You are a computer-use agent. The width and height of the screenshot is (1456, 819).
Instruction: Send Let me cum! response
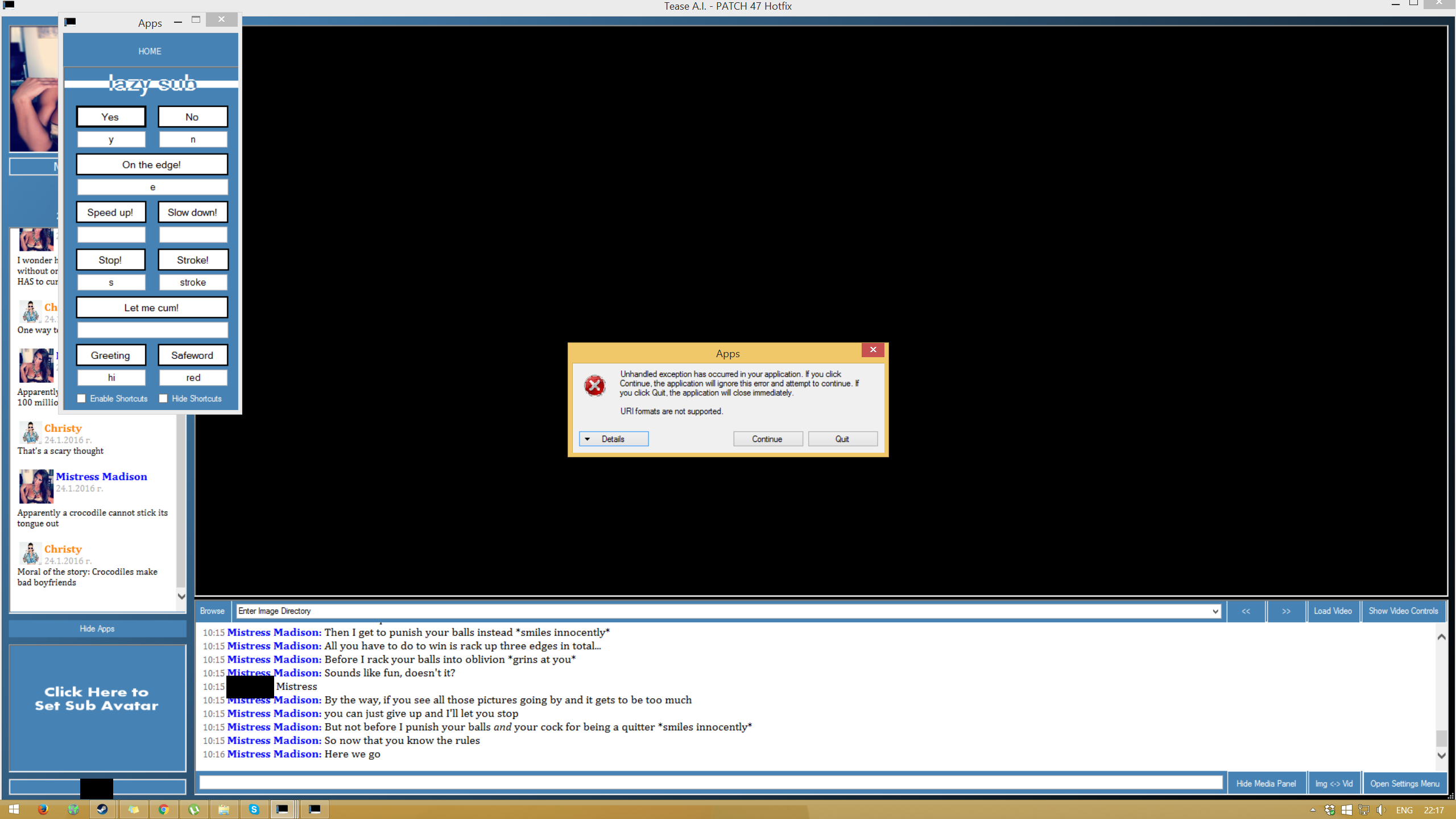152,308
